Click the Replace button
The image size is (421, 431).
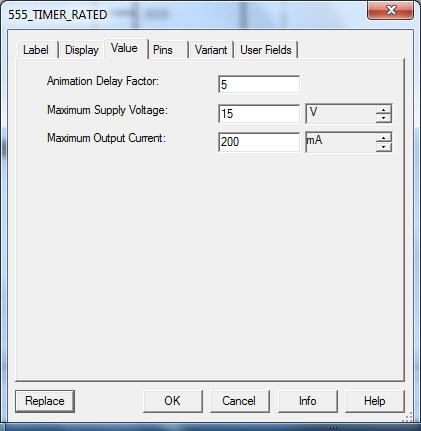[45, 401]
